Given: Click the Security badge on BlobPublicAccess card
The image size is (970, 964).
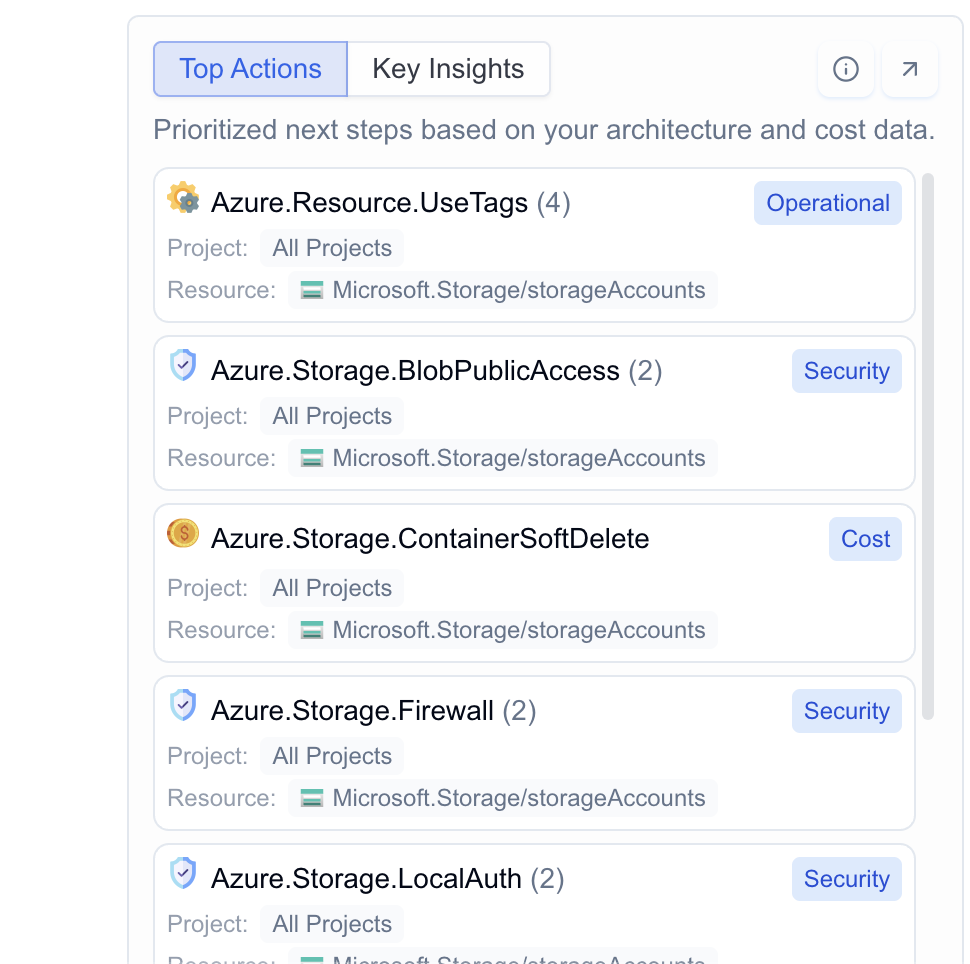Looking at the screenshot, I should coord(847,371).
